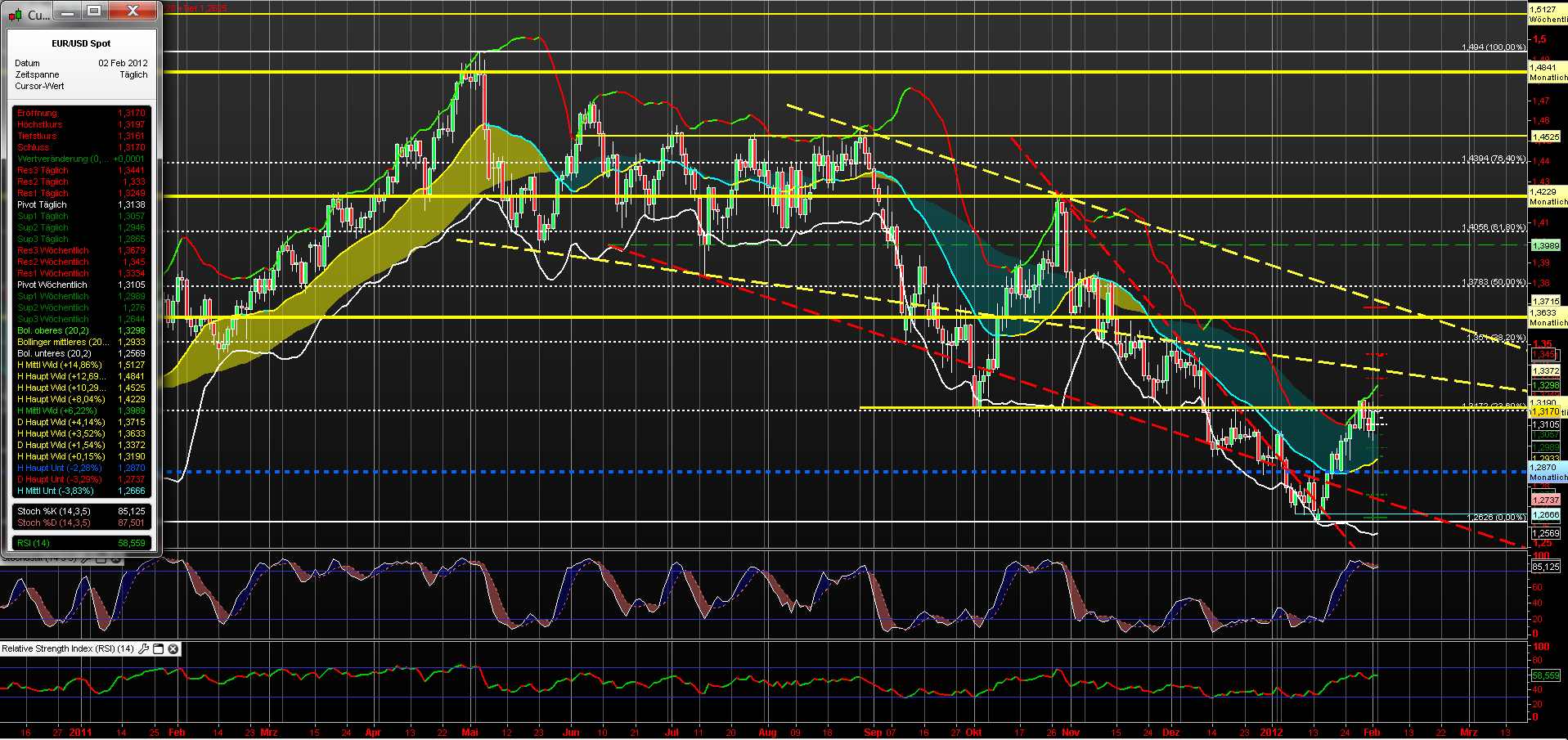Click the Sup1 Täglich 1,3057 entry
The height and width of the screenshot is (740, 1568).
79,216
